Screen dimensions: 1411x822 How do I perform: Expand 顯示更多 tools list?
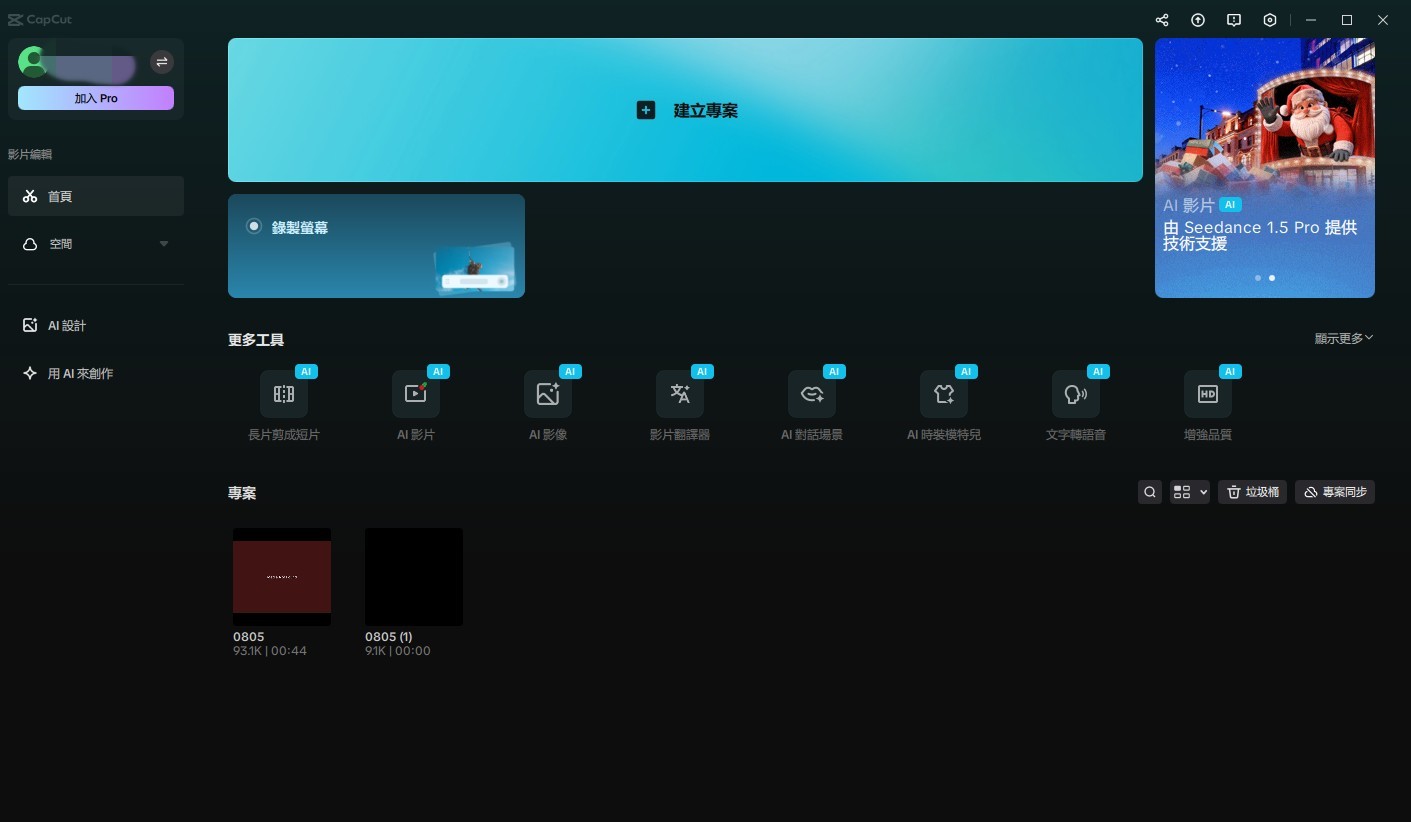(1344, 339)
